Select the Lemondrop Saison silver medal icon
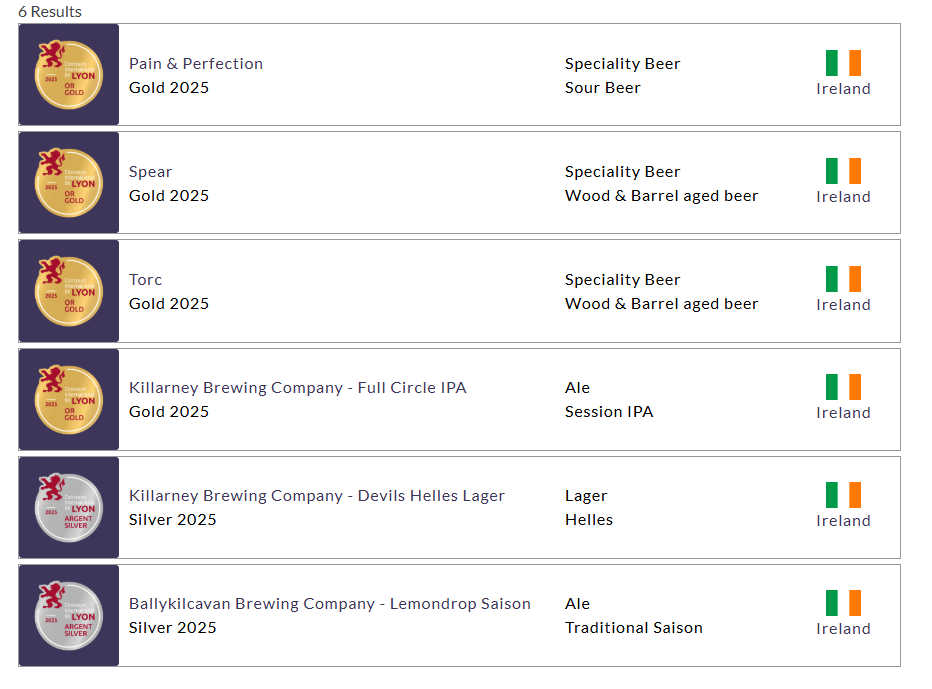The height and width of the screenshot is (689, 932). click(68, 615)
